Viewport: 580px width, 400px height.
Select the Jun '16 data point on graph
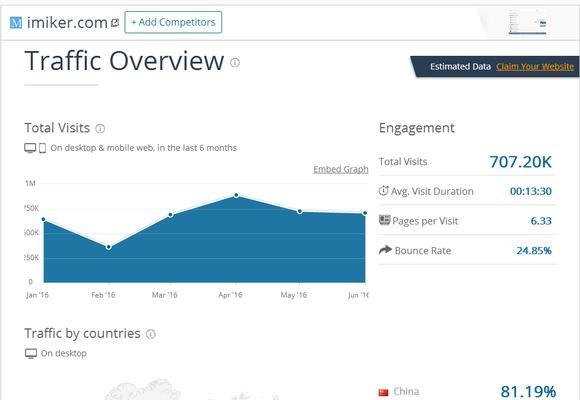pos(365,213)
